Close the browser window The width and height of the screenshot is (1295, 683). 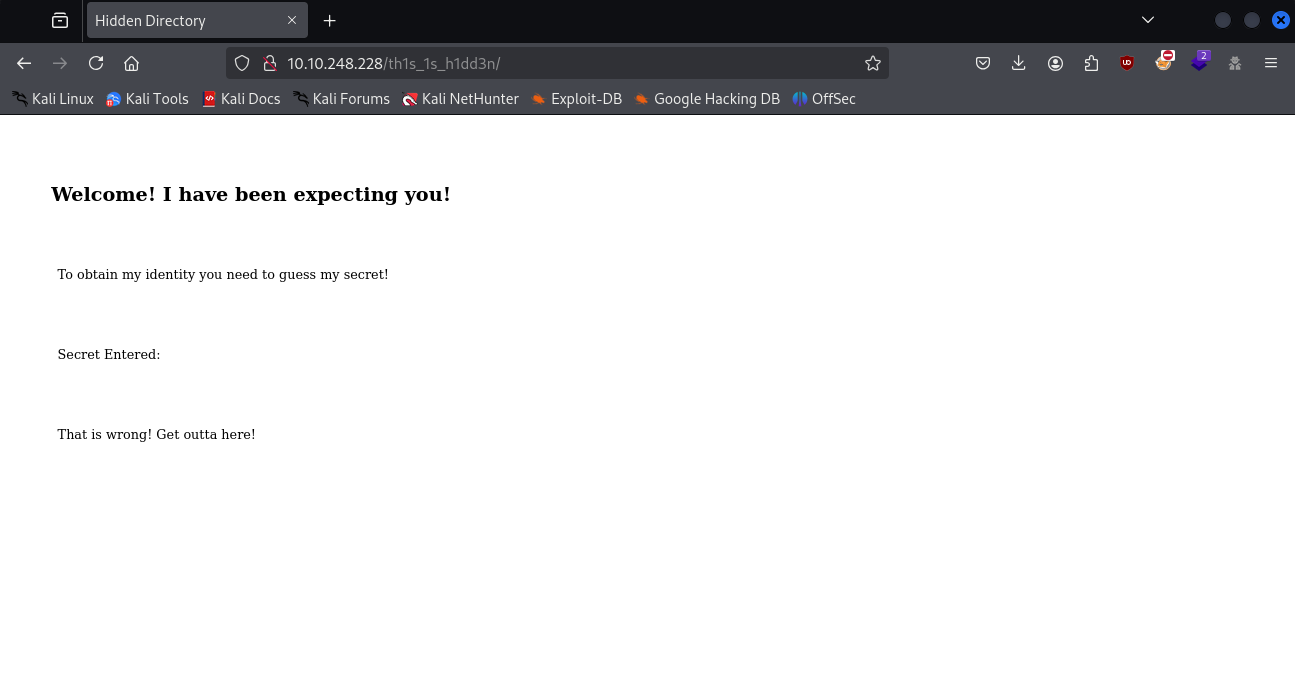click(1281, 20)
